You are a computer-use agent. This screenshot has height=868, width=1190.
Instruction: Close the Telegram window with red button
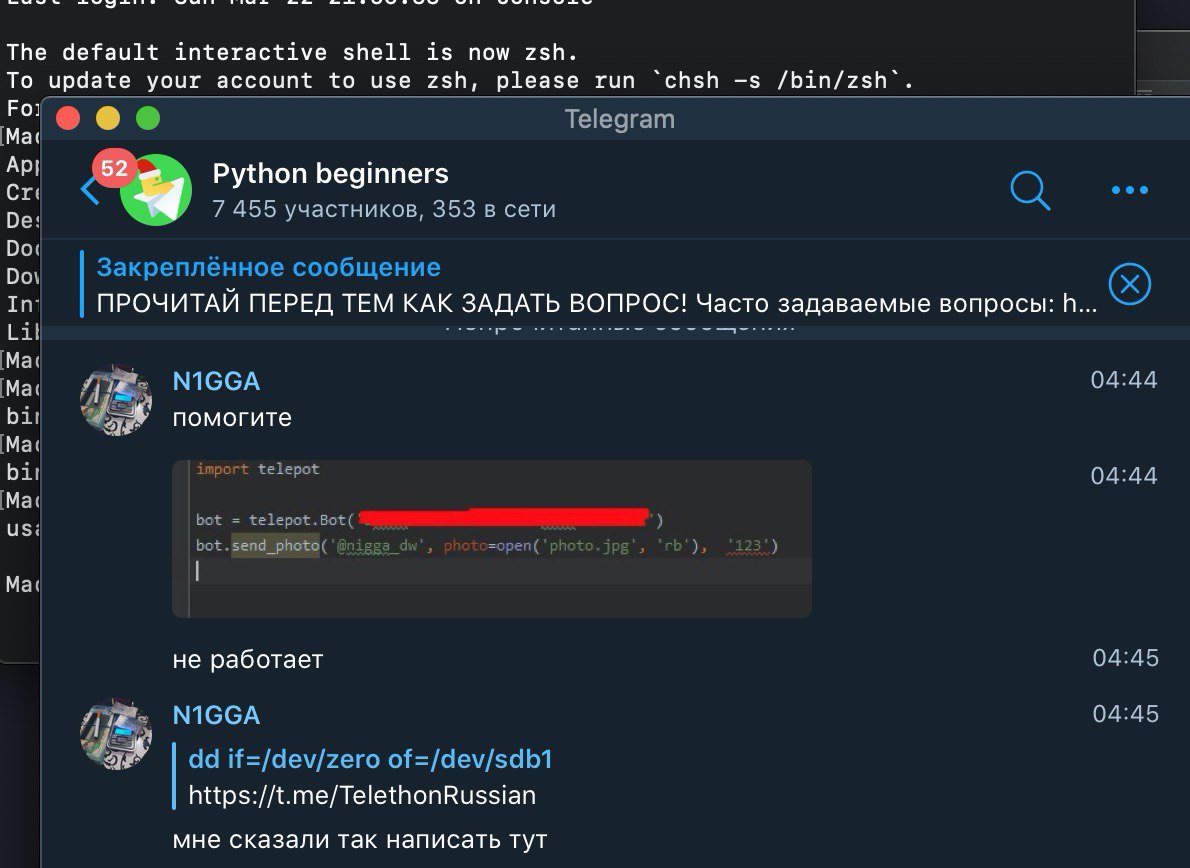coord(68,118)
